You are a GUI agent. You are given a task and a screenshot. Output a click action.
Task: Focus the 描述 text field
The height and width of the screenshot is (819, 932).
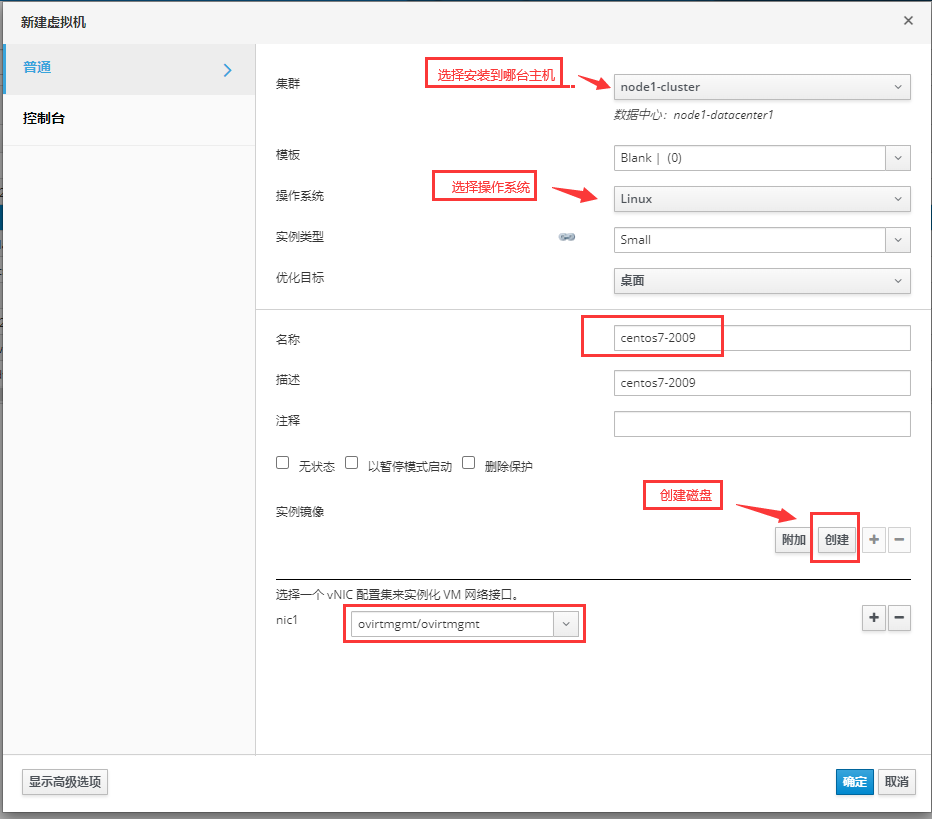762,383
